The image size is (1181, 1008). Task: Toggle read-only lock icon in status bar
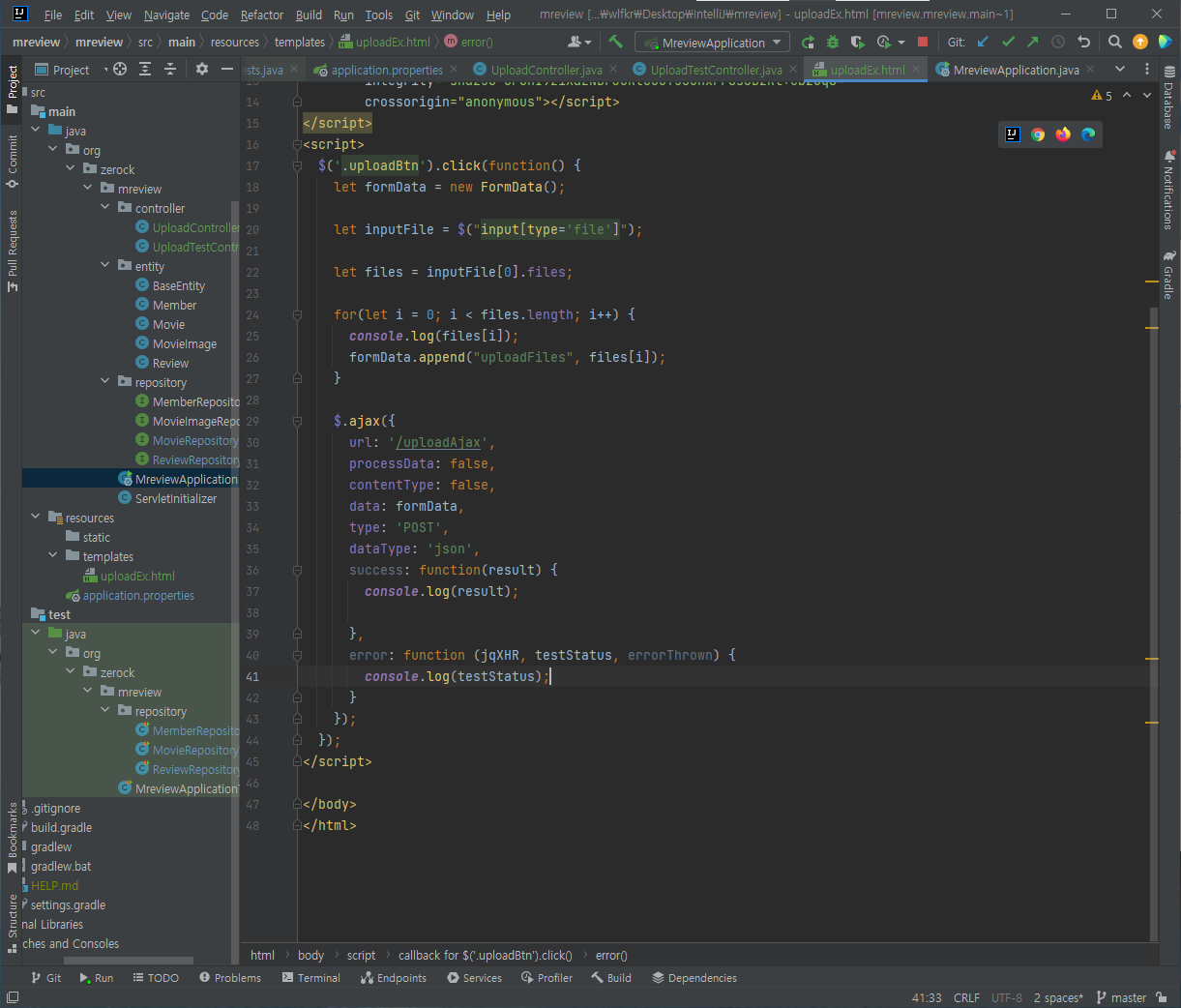pos(1162,997)
